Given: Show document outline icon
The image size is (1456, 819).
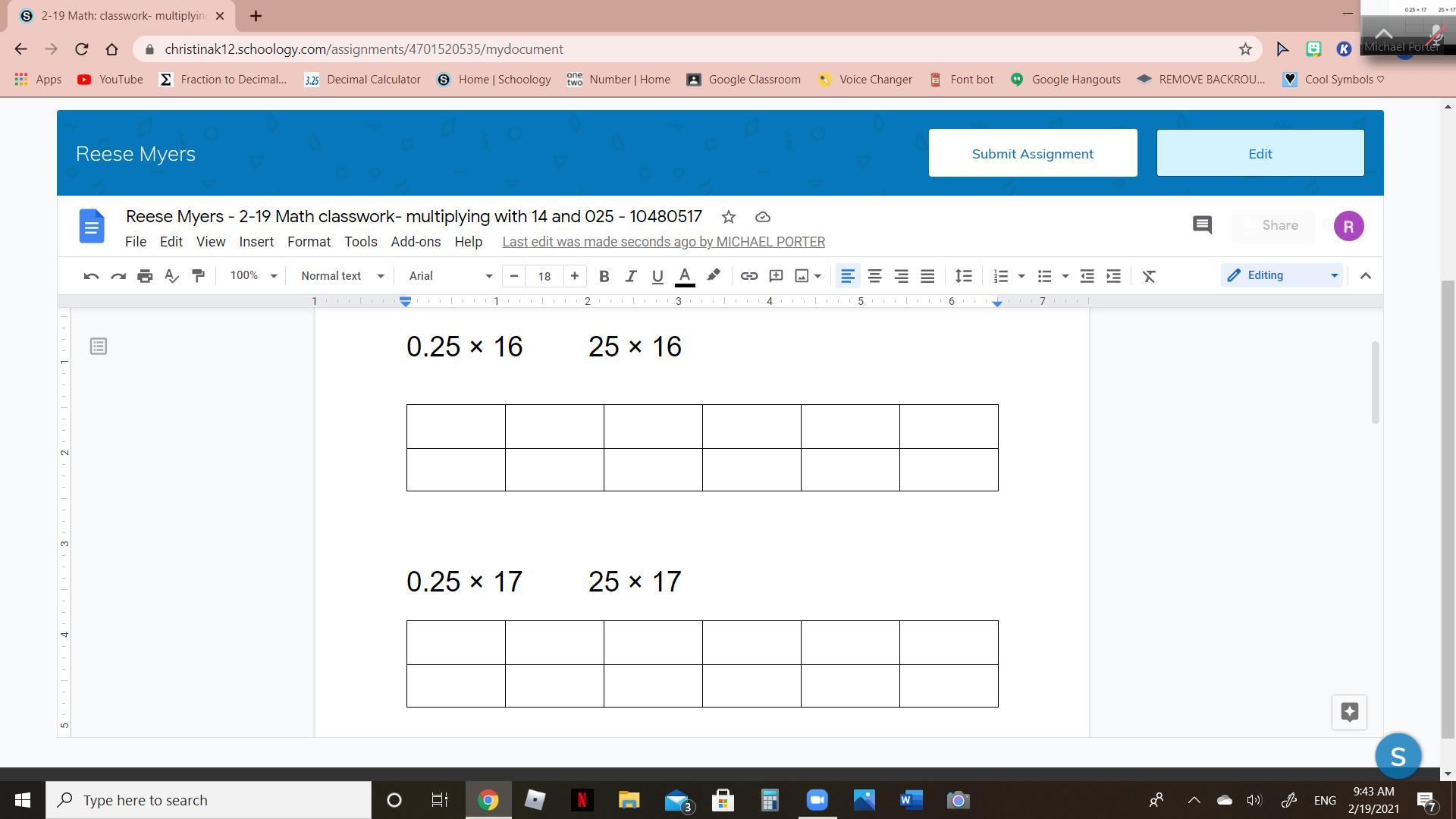Looking at the screenshot, I should tap(98, 347).
